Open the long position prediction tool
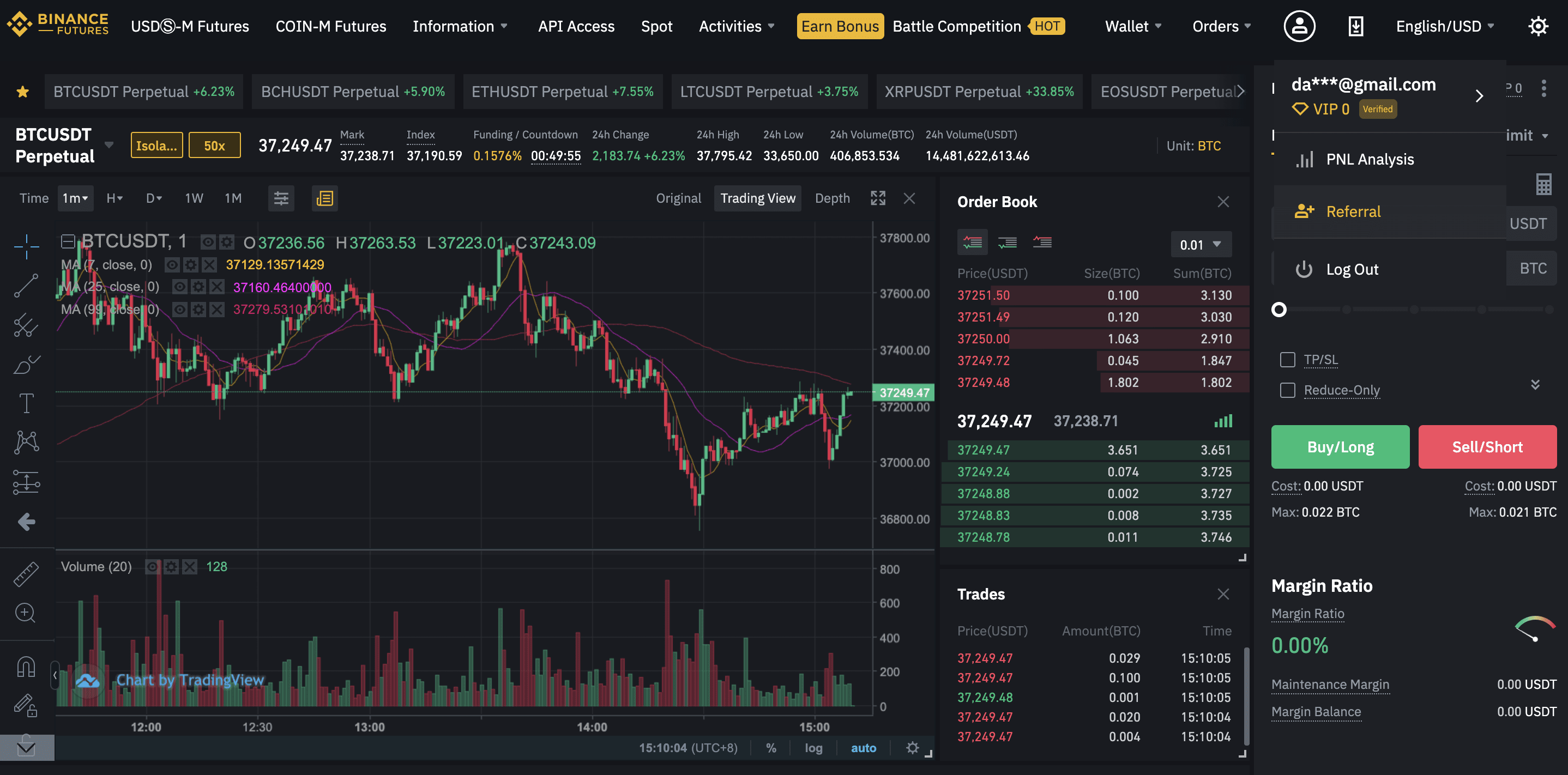The height and width of the screenshot is (775, 1568). click(26, 482)
